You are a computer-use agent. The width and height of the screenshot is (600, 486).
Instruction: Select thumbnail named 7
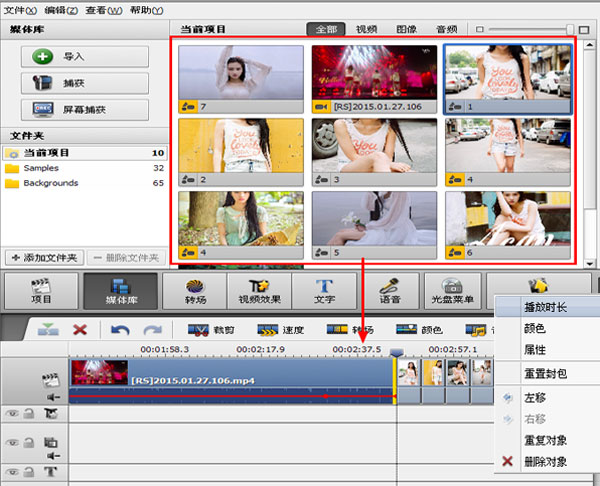click(x=241, y=79)
